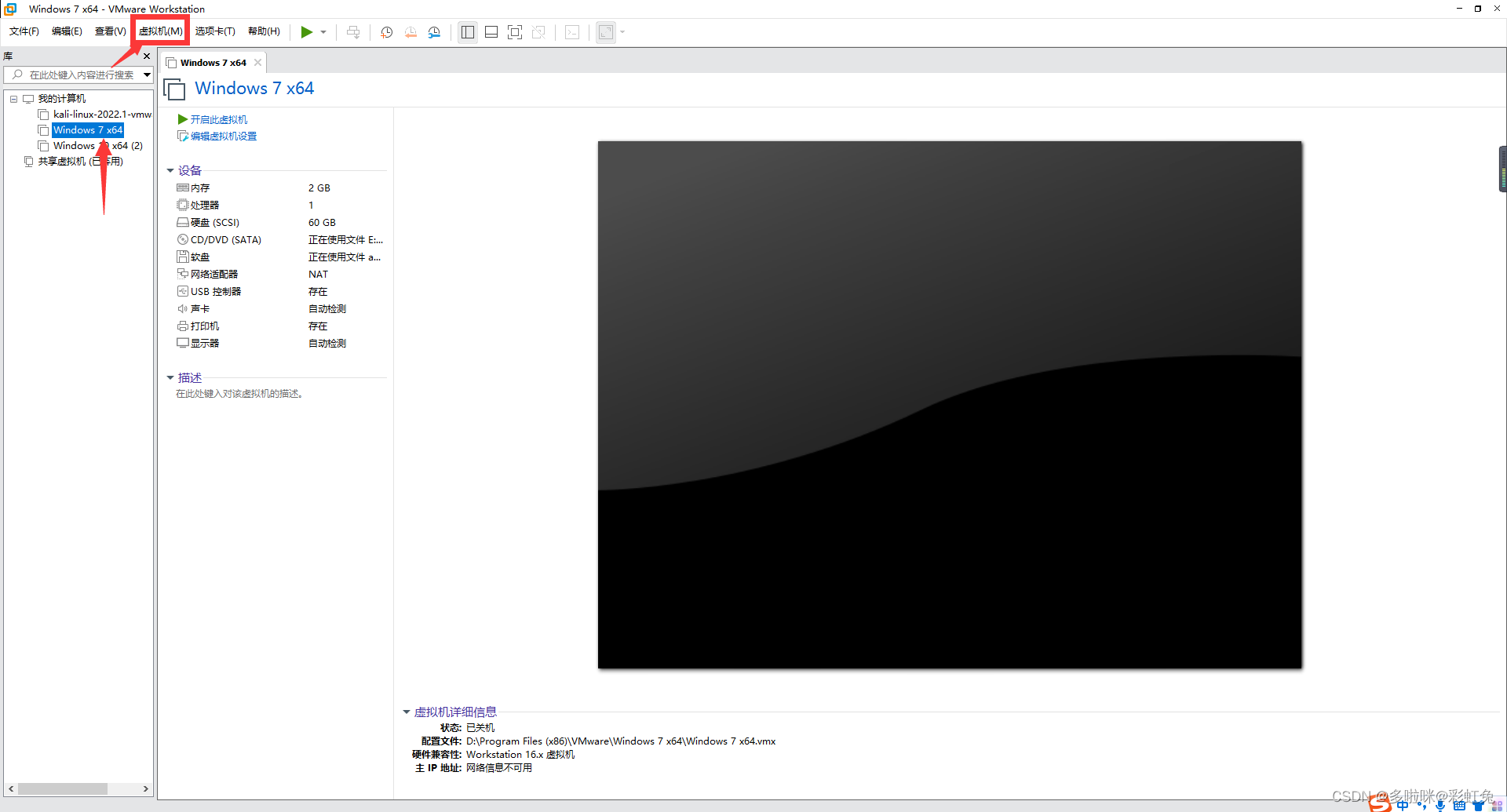Click the USB 控制器 device icon
Viewport: 1507px width, 812px height.
(x=183, y=292)
